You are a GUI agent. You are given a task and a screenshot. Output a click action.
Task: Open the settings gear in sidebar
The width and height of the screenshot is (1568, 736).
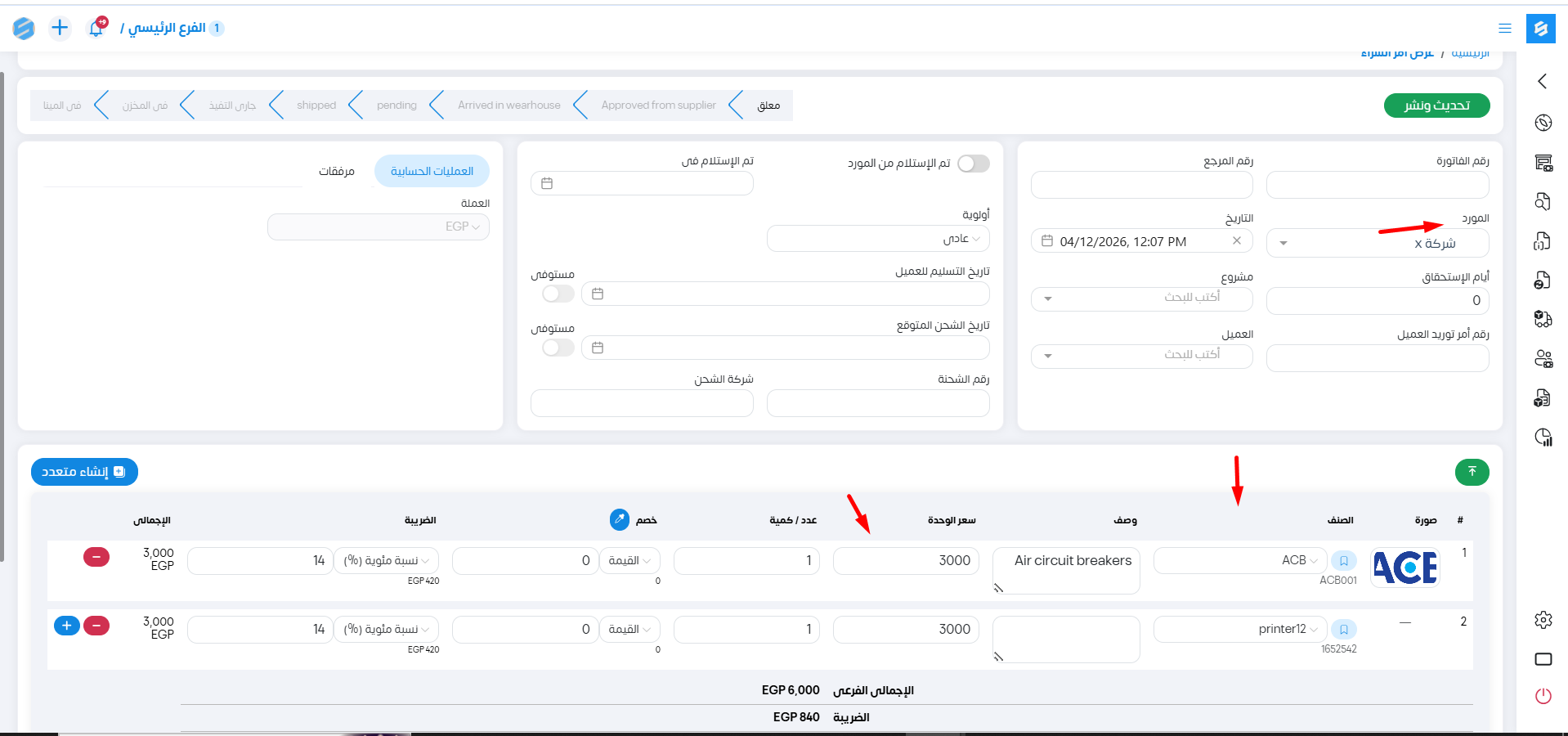pyautogui.click(x=1543, y=620)
